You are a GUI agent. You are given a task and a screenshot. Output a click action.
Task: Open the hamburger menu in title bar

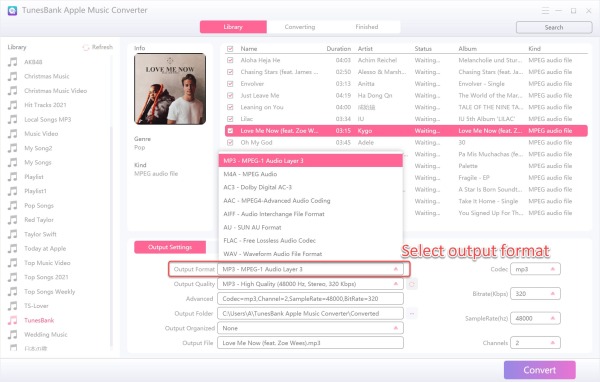(545, 11)
